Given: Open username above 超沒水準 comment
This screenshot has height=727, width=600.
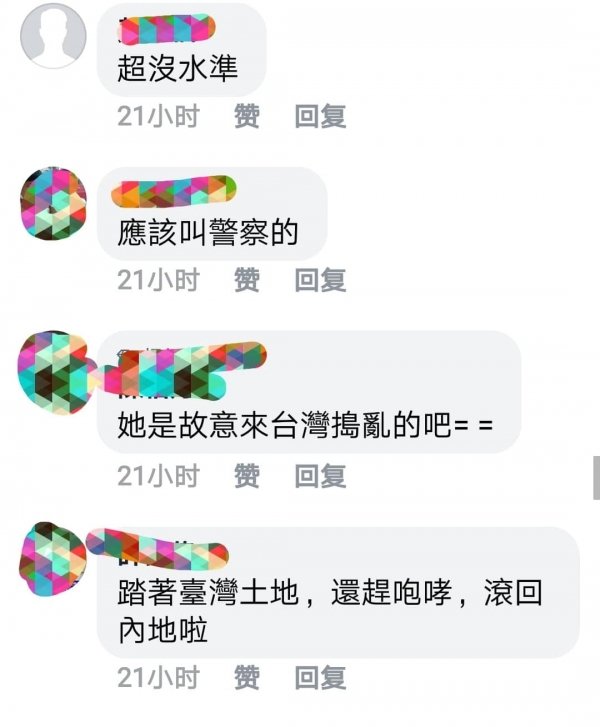Looking at the screenshot, I should tap(166, 29).
